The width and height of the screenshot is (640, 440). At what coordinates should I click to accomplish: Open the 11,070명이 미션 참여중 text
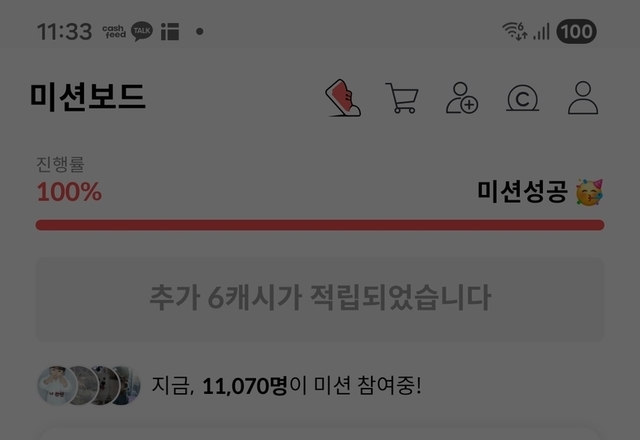point(287,385)
